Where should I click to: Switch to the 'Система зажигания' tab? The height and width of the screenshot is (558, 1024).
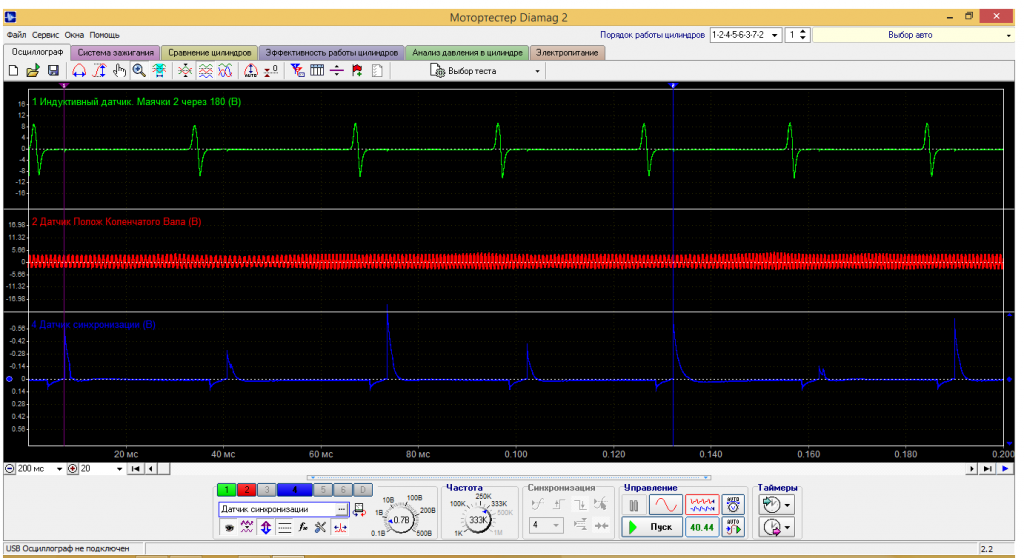(x=116, y=52)
